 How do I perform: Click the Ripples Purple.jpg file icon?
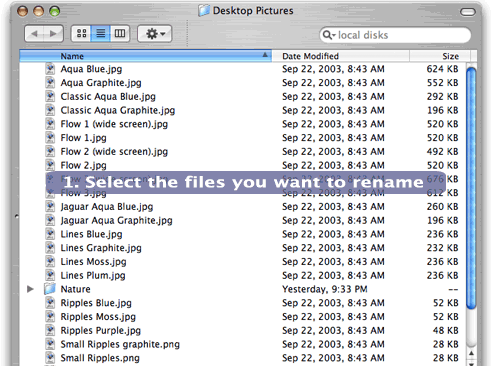pyautogui.click(x=50, y=330)
